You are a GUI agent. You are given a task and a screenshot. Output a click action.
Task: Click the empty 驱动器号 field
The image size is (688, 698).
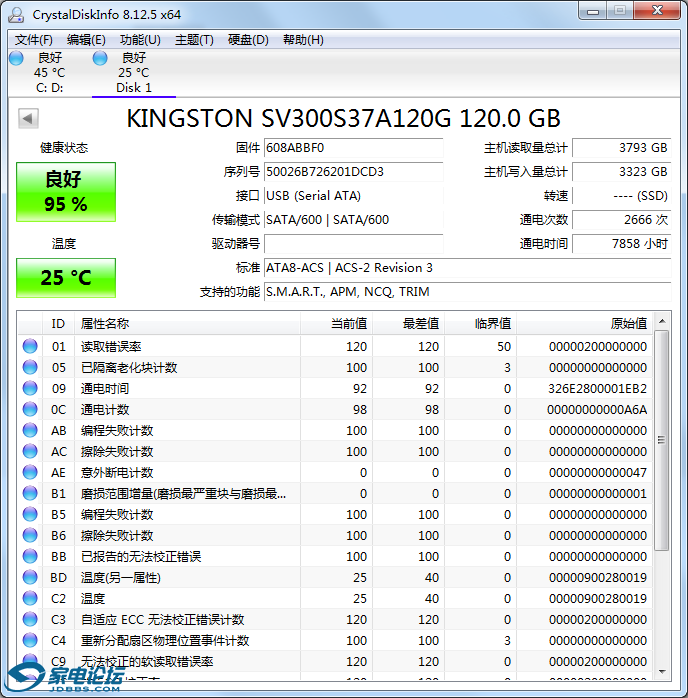coord(354,244)
